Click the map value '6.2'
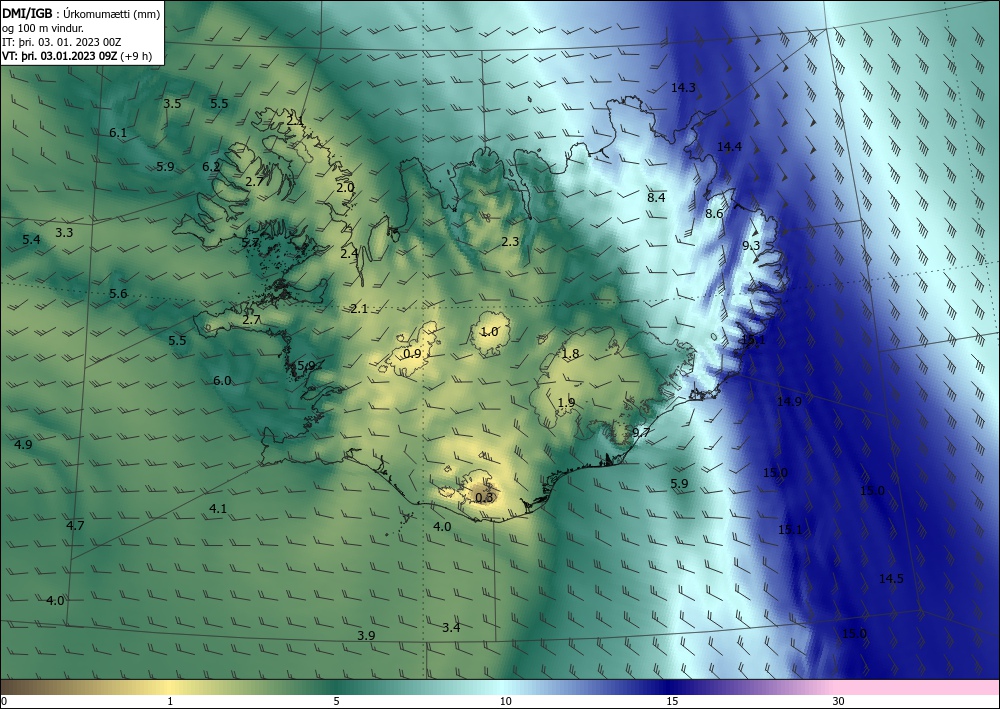Image resolution: width=1000 pixels, height=709 pixels. tap(211, 167)
